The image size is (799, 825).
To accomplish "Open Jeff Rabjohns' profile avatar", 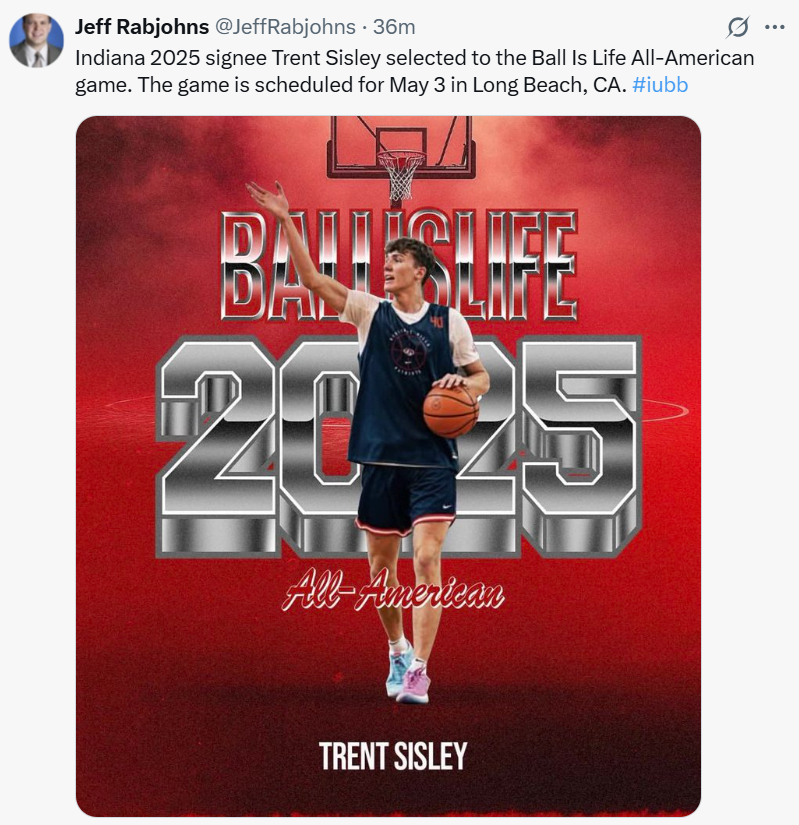I will [x=36, y=41].
